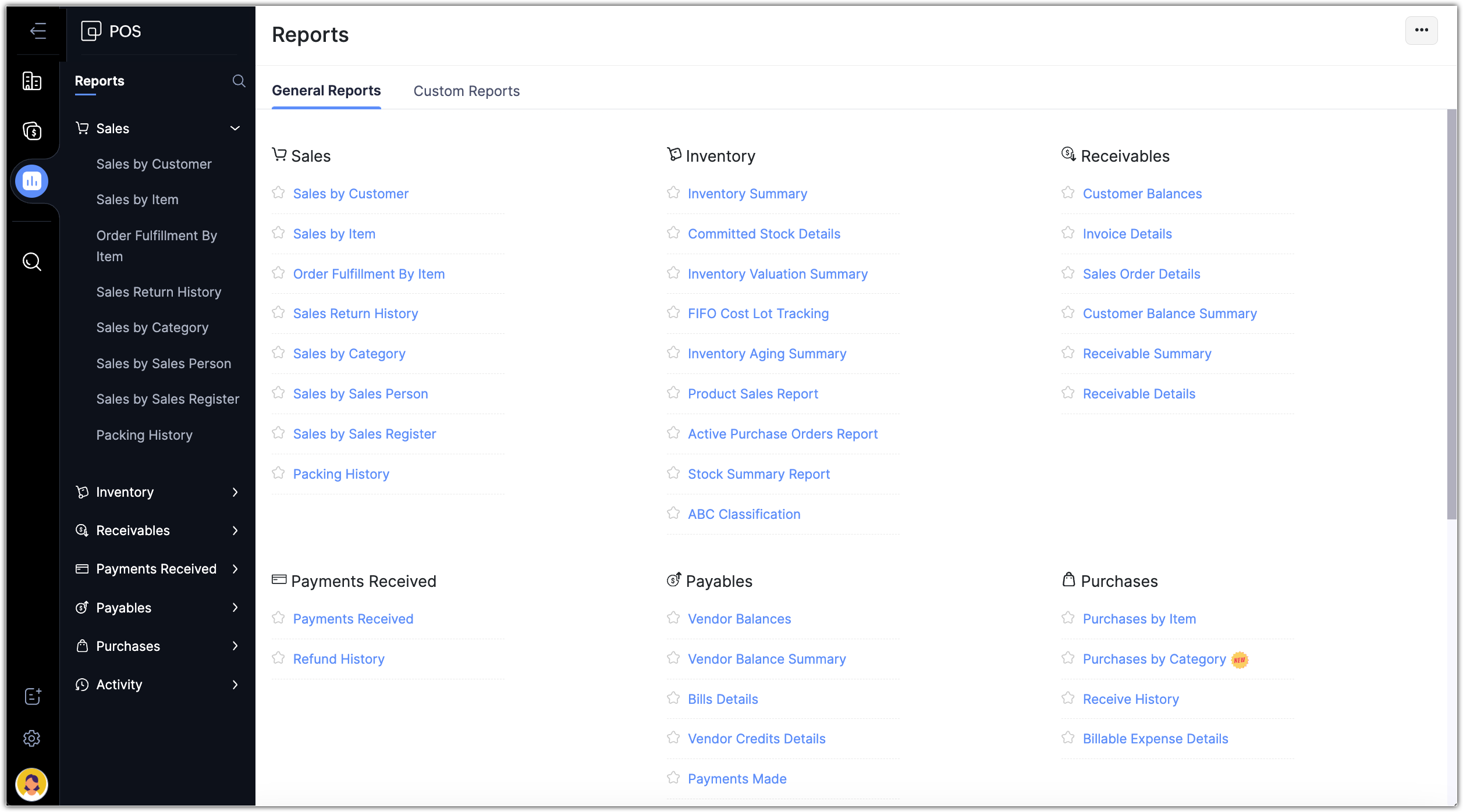1463x812 pixels.
Task: Open the Reports chart icon in the rail
Action: (32, 181)
